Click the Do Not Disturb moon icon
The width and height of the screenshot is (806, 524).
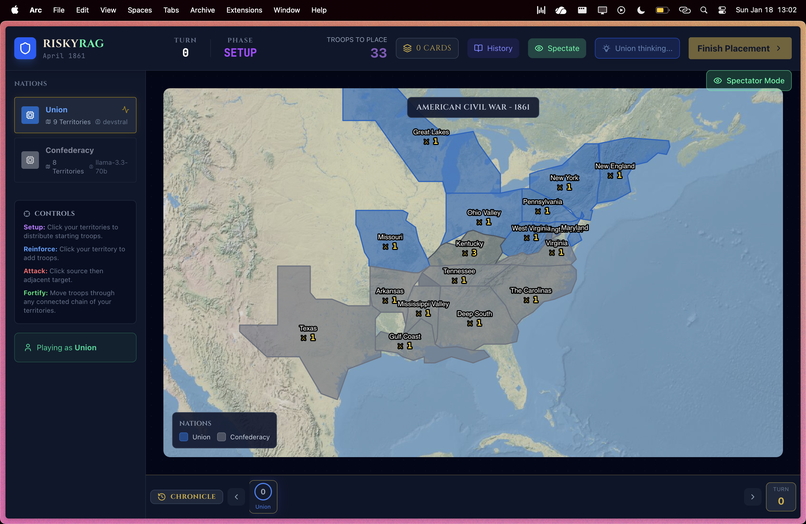(641, 10)
